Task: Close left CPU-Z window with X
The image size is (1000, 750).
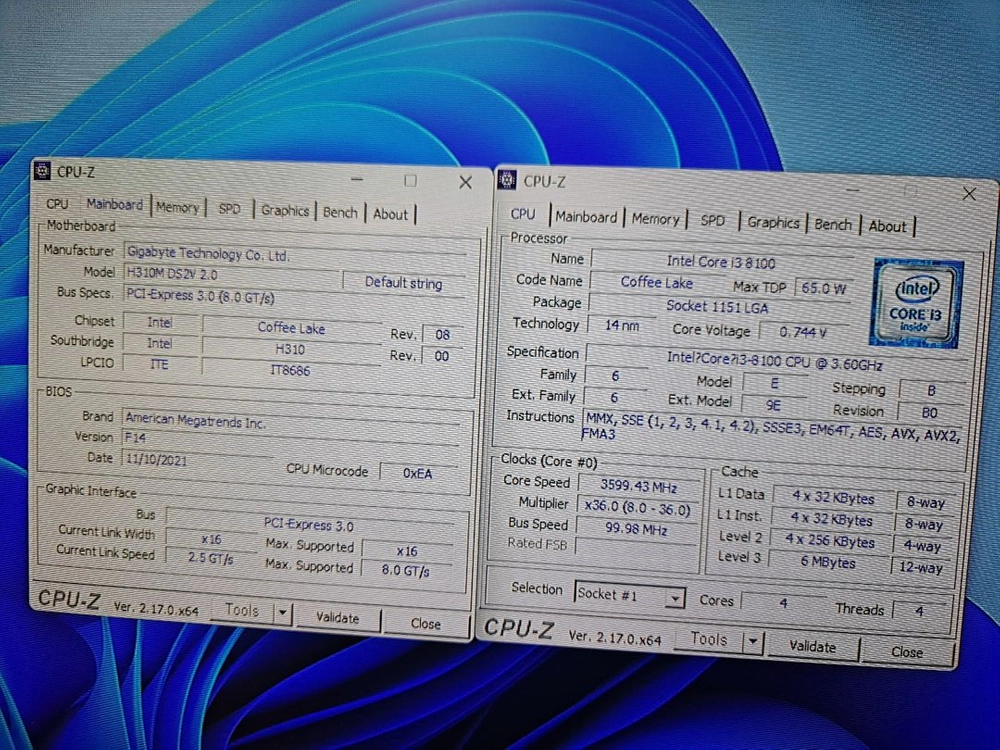Action: tap(466, 182)
